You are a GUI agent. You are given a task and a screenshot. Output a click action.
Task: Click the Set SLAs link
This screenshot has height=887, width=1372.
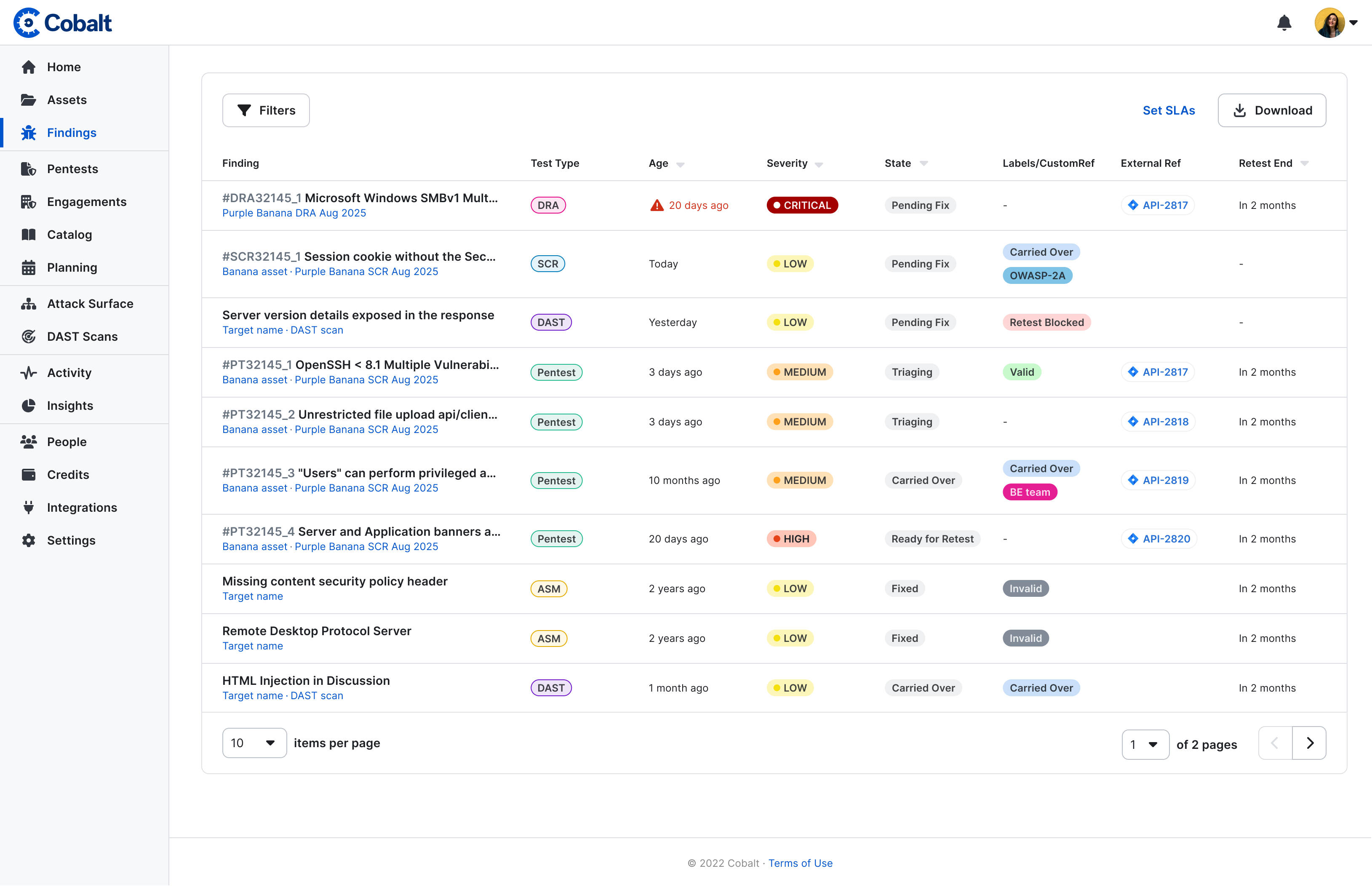tap(1168, 111)
